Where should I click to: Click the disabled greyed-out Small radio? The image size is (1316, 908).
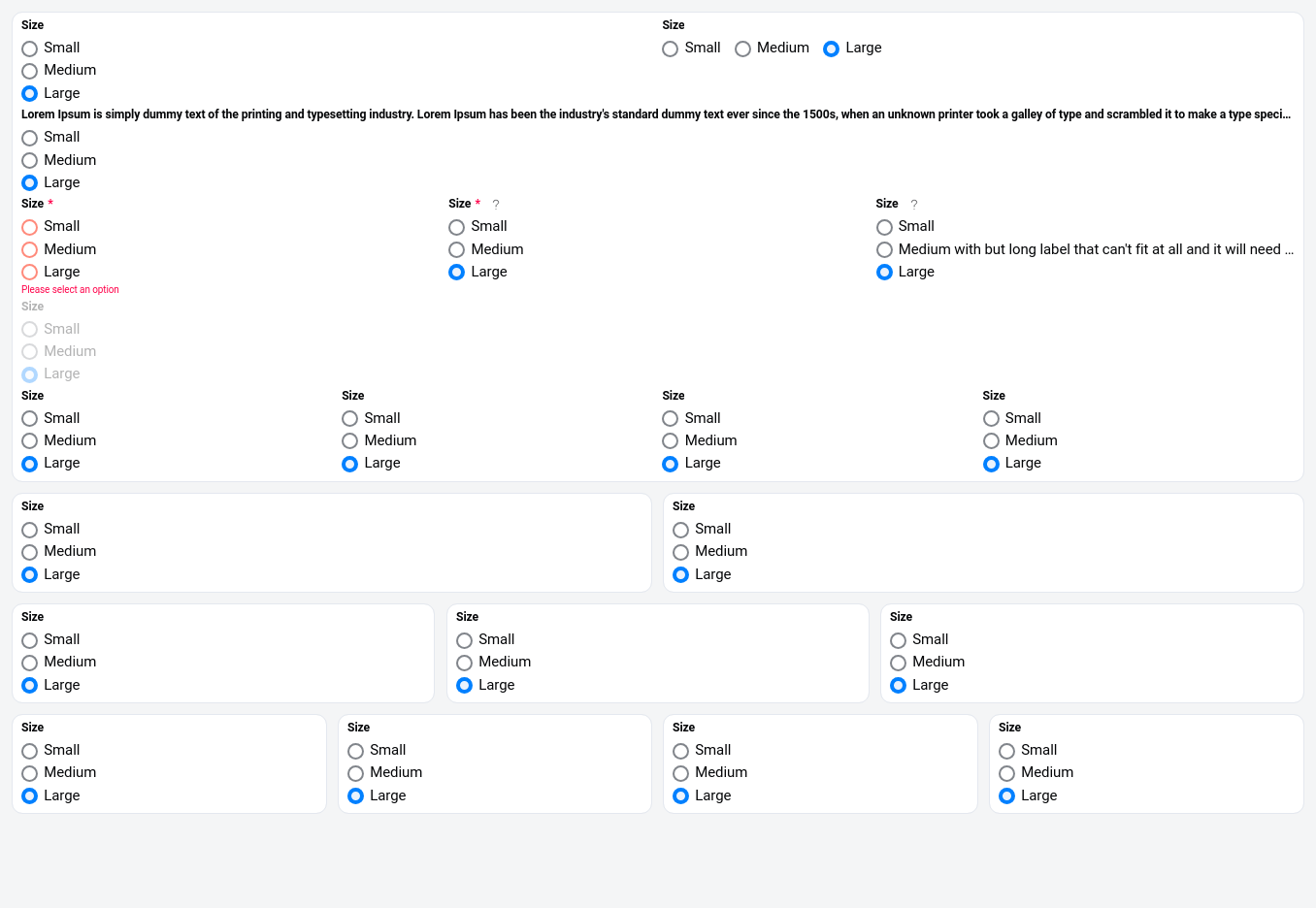30,330
